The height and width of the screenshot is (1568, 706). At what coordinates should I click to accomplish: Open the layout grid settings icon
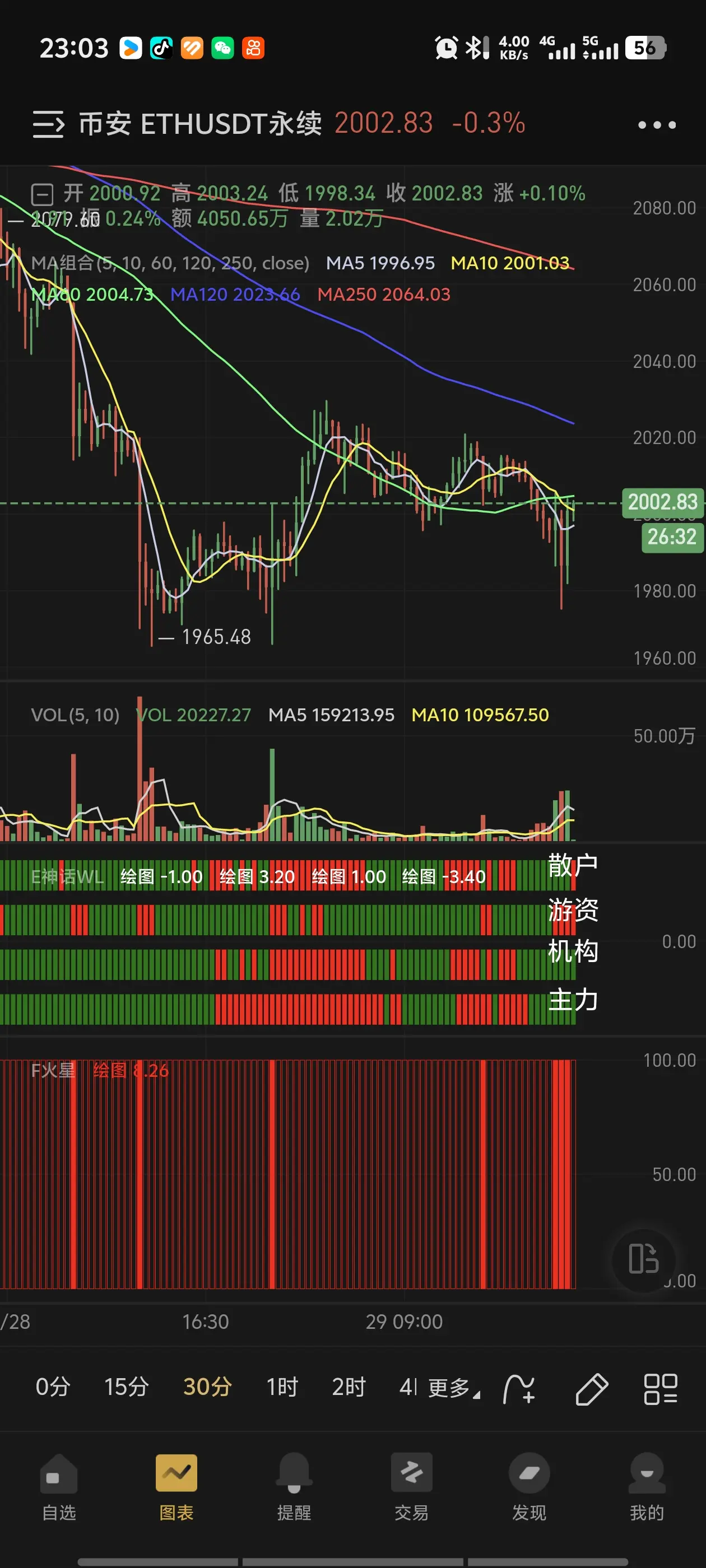click(x=661, y=1389)
